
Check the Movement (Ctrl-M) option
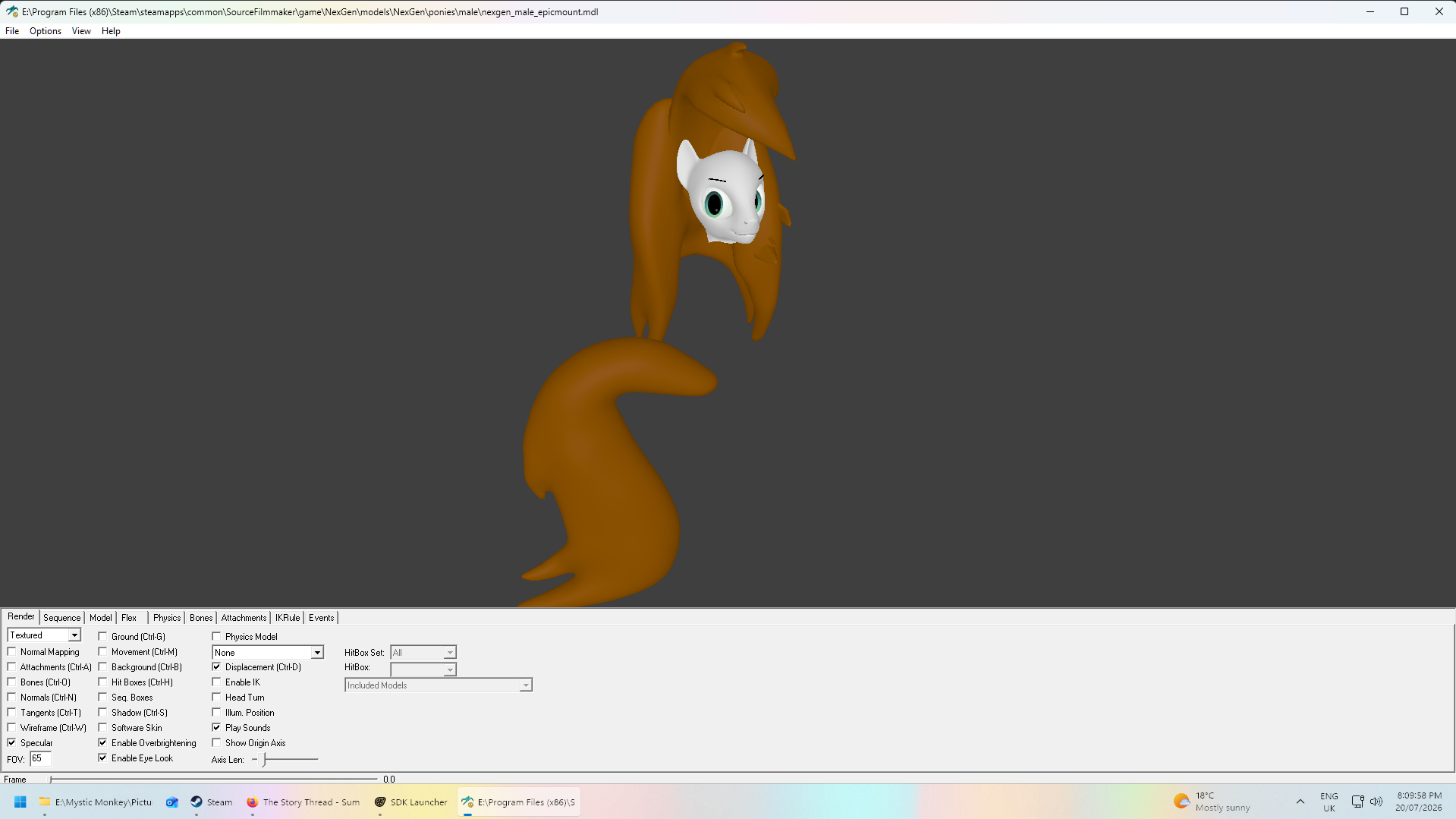coord(103,652)
